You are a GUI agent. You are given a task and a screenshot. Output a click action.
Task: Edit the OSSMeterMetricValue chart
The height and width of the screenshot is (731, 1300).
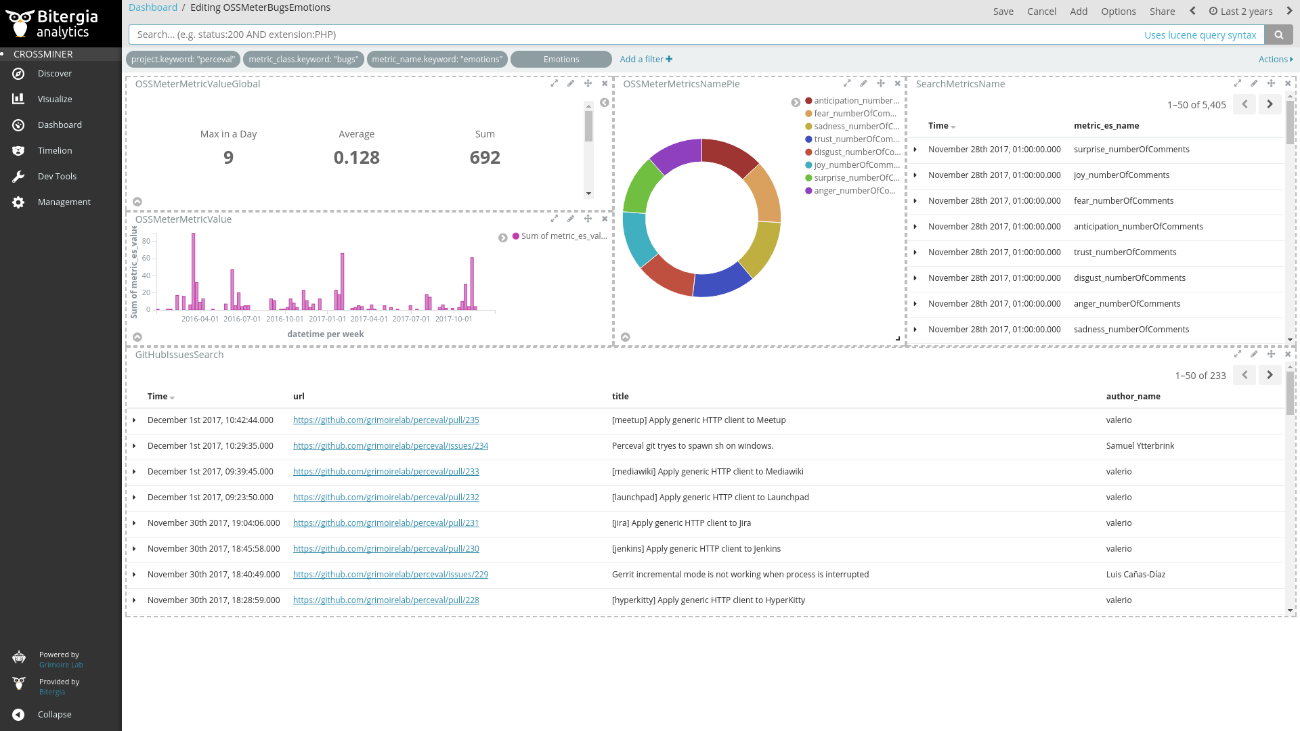pyautogui.click(x=571, y=218)
